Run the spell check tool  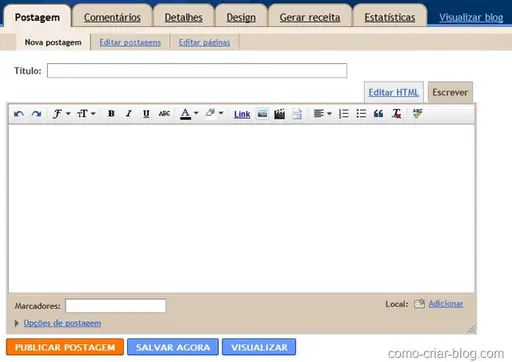[x=417, y=114]
